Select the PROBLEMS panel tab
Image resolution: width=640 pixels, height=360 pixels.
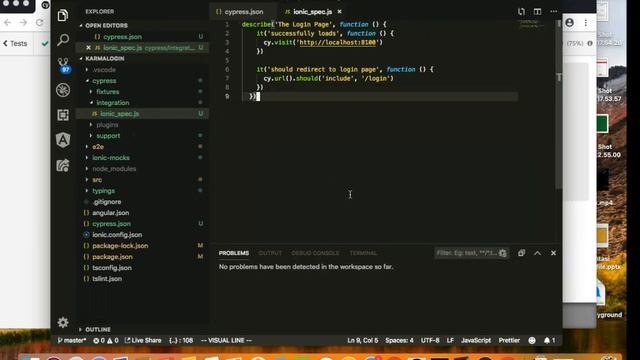[233, 253]
